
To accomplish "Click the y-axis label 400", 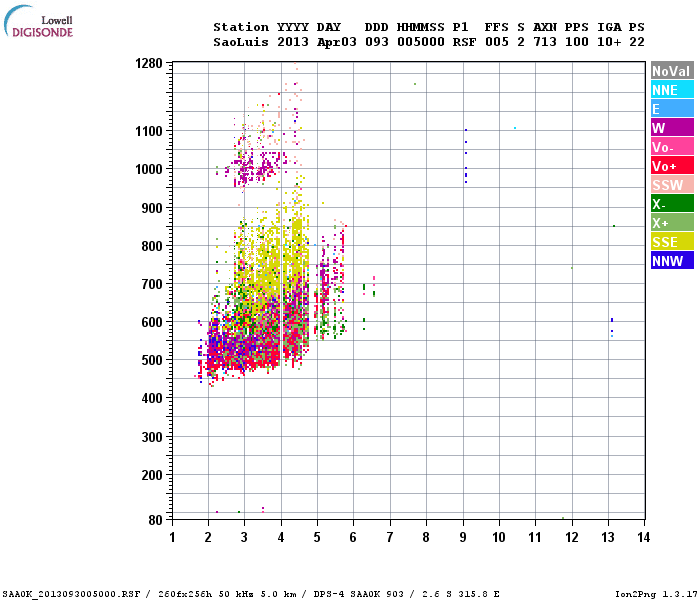I will pyautogui.click(x=152, y=398).
